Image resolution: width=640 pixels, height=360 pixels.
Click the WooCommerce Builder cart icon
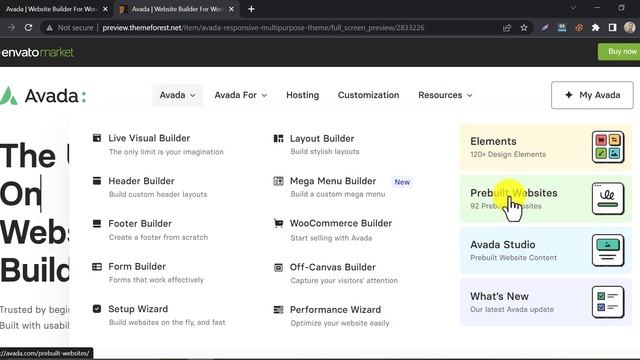point(278,223)
